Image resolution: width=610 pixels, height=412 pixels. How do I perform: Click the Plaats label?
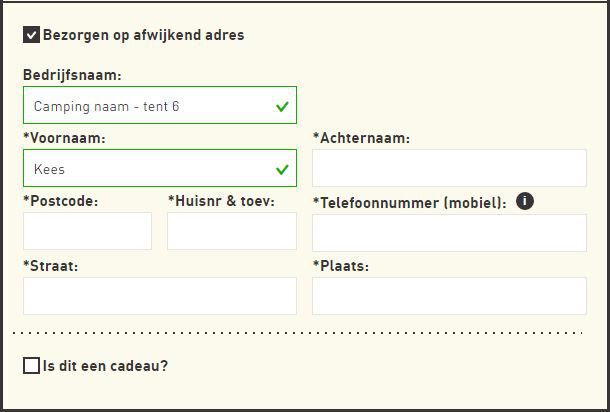pyautogui.click(x=341, y=266)
